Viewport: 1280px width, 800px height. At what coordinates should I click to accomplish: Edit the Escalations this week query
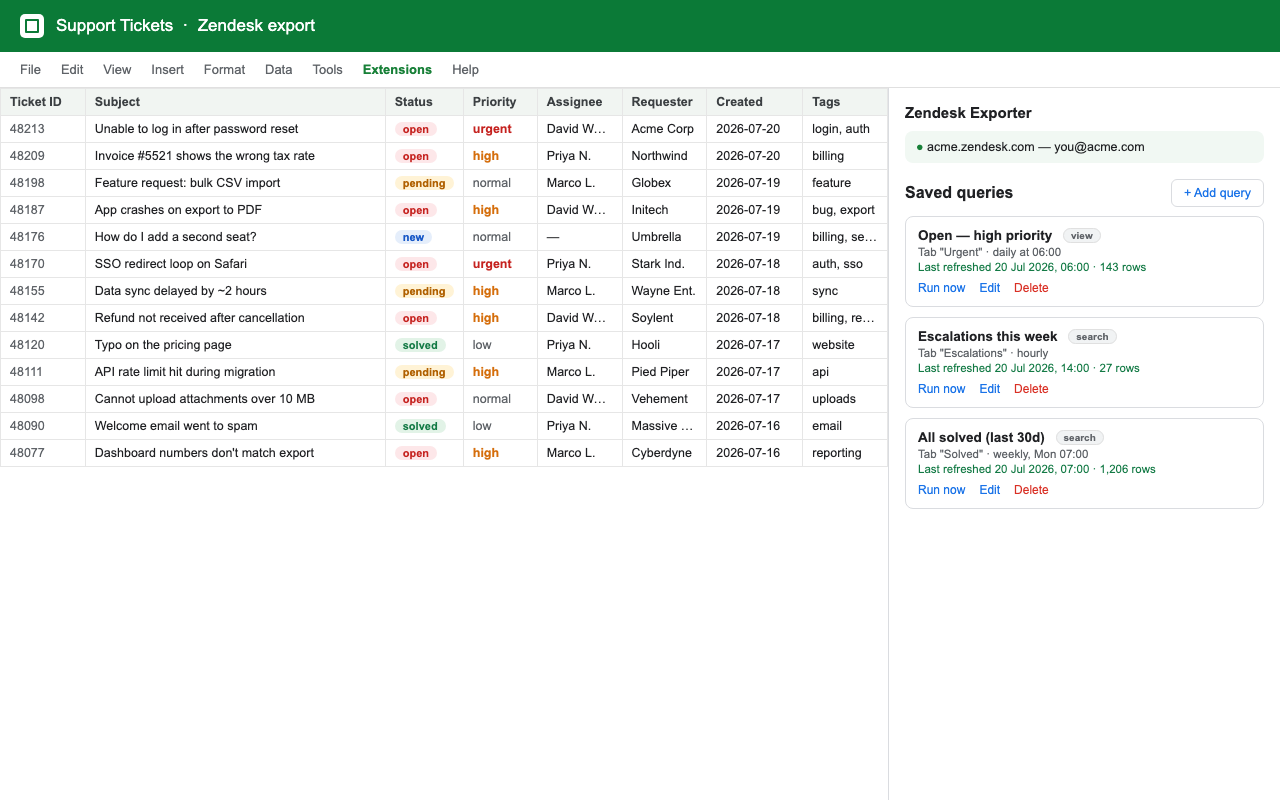990,389
